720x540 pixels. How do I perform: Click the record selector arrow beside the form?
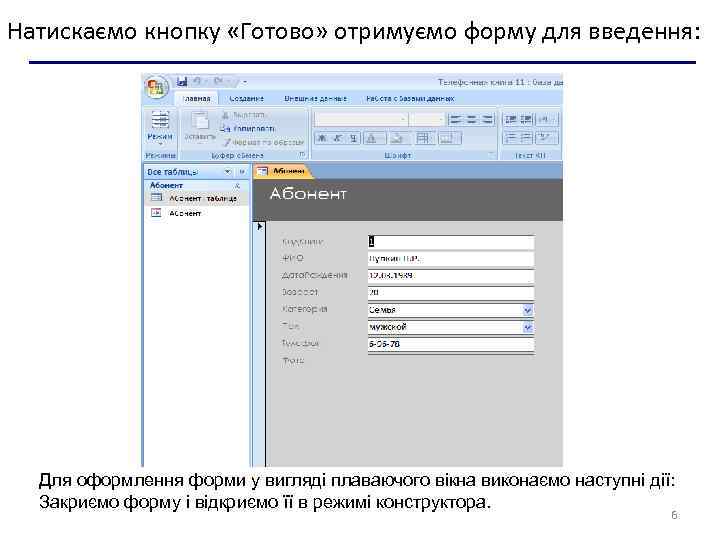point(259,226)
